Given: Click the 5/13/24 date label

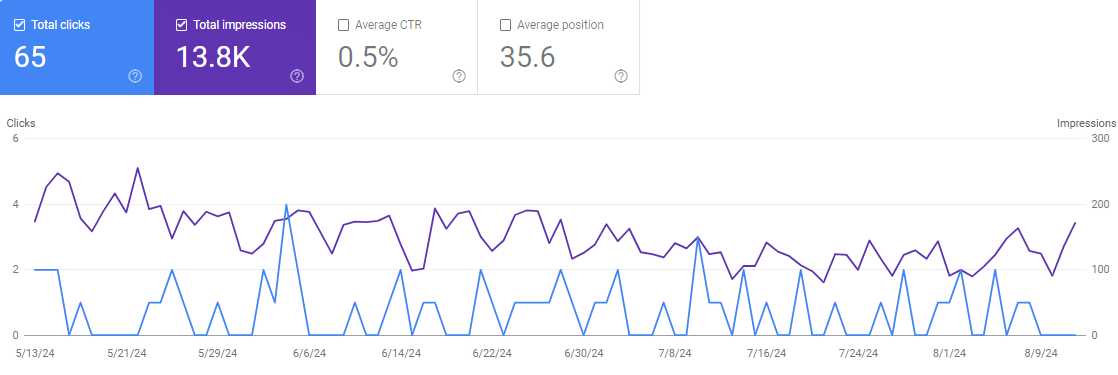Looking at the screenshot, I should coord(35,353).
